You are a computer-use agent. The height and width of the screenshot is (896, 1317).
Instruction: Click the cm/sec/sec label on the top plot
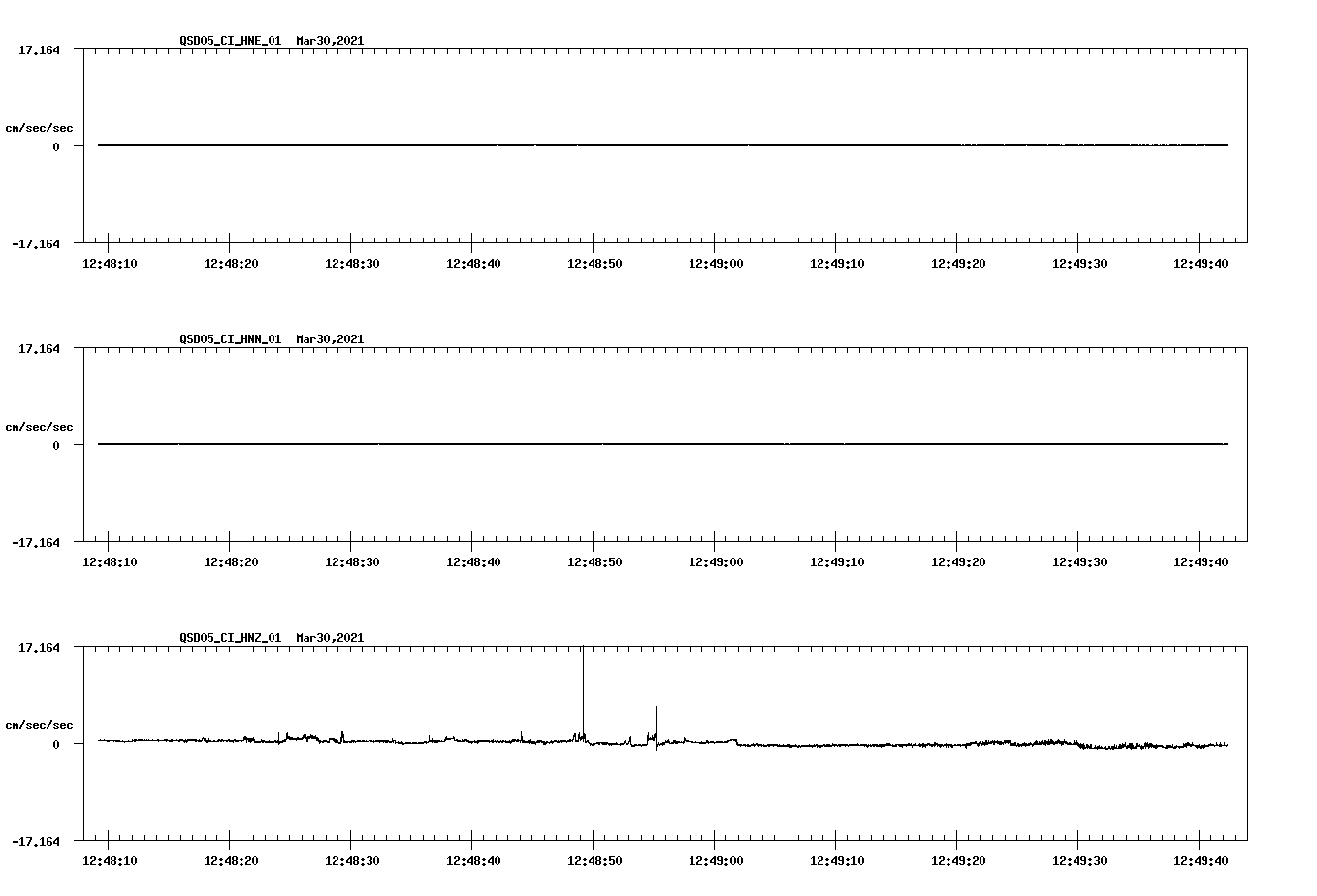point(39,127)
